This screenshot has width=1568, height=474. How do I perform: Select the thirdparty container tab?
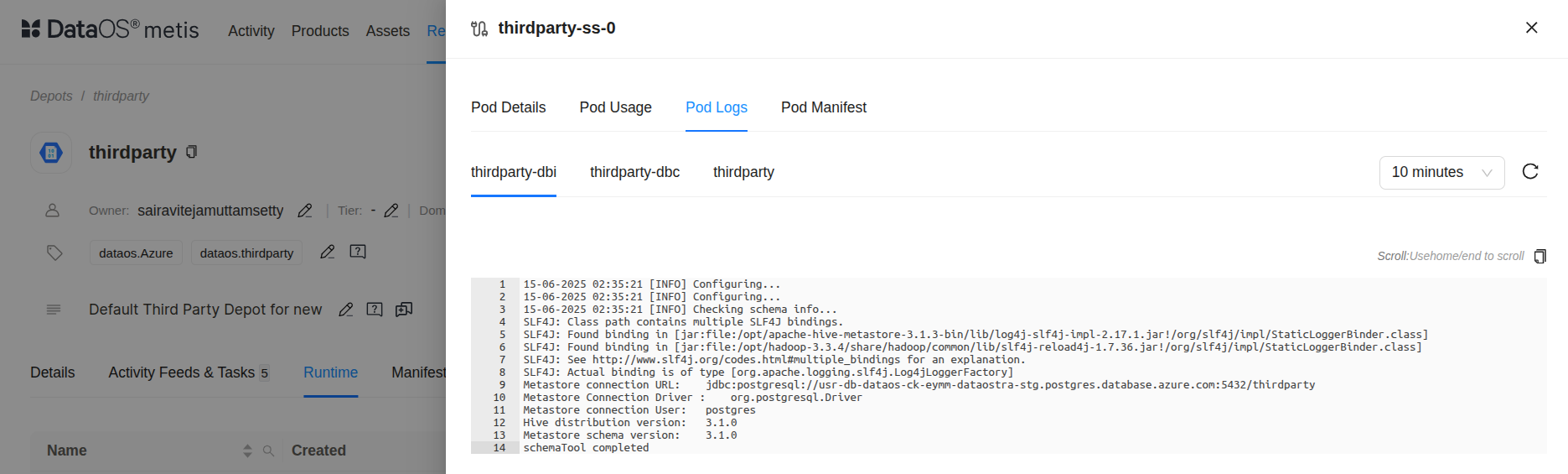(x=743, y=172)
